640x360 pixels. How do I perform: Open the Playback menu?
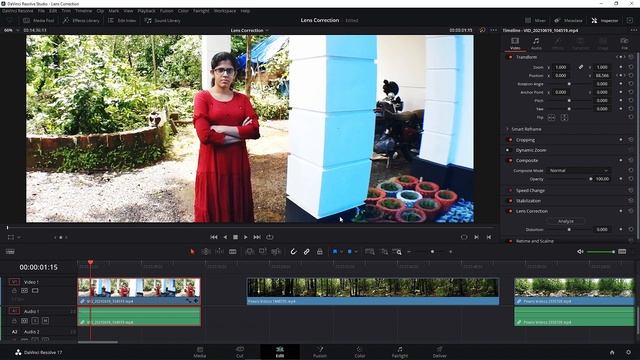(146, 11)
